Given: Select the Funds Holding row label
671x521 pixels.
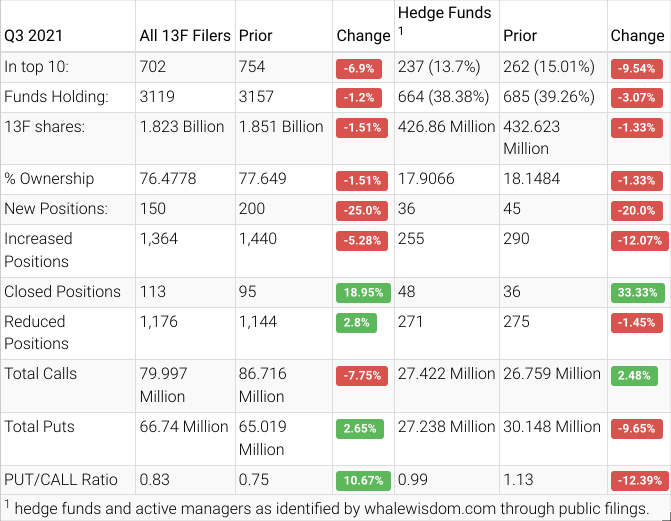Looking at the screenshot, I should tap(56, 98).
